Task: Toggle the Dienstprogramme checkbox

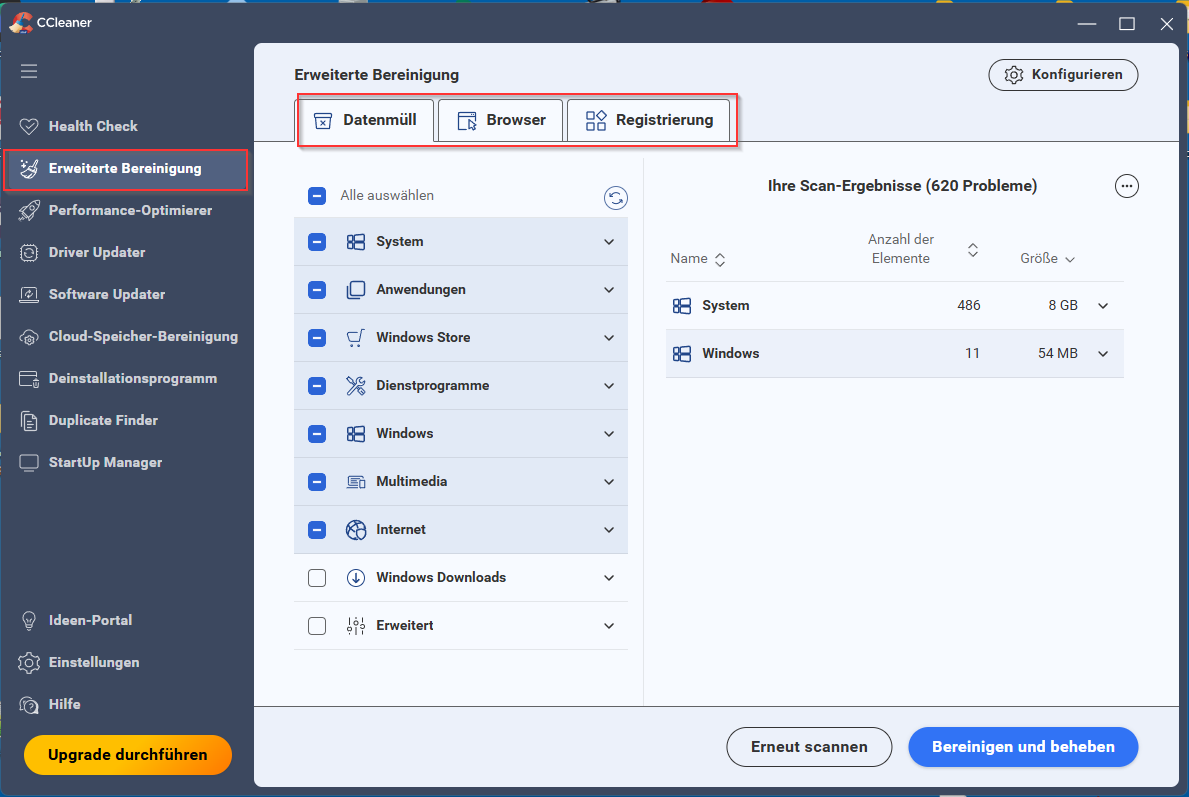Action: [317, 385]
